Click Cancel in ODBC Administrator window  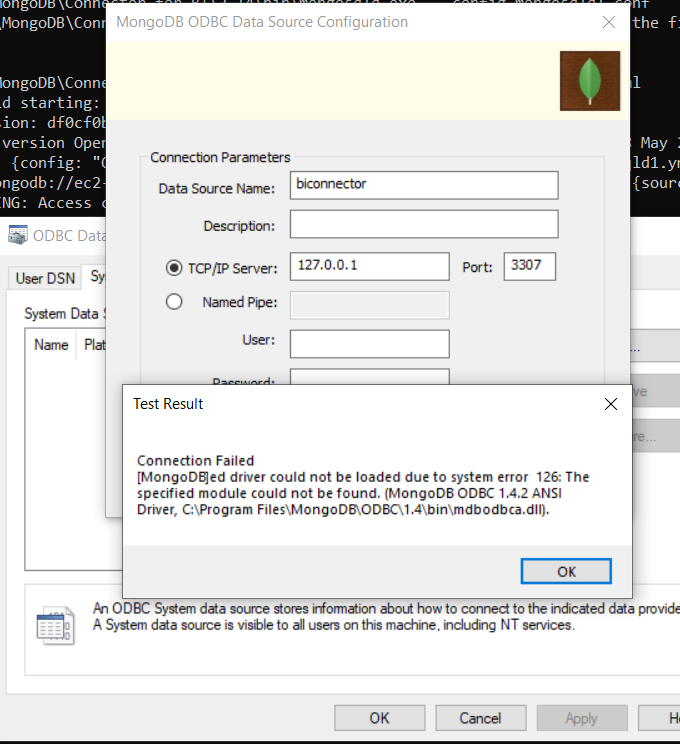(x=480, y=718)
